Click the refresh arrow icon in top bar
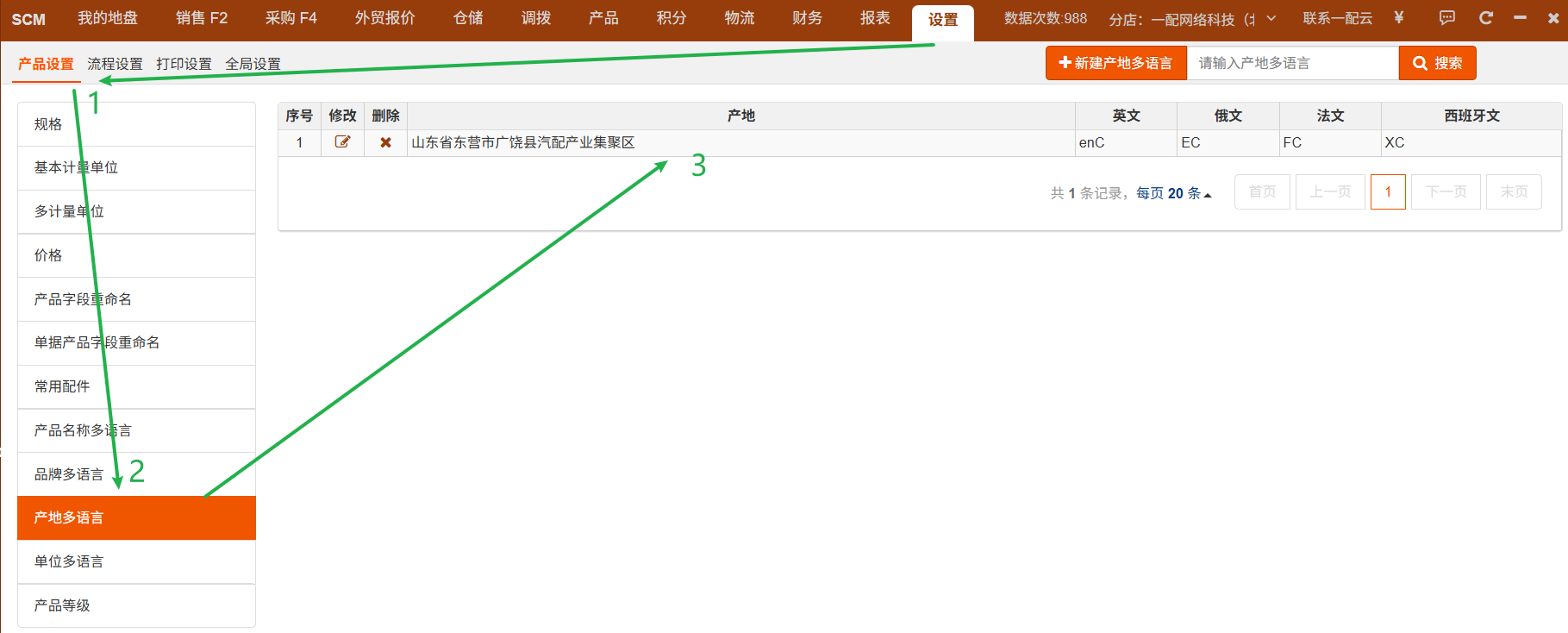 pyautogui.click(x=1486, y=17)
